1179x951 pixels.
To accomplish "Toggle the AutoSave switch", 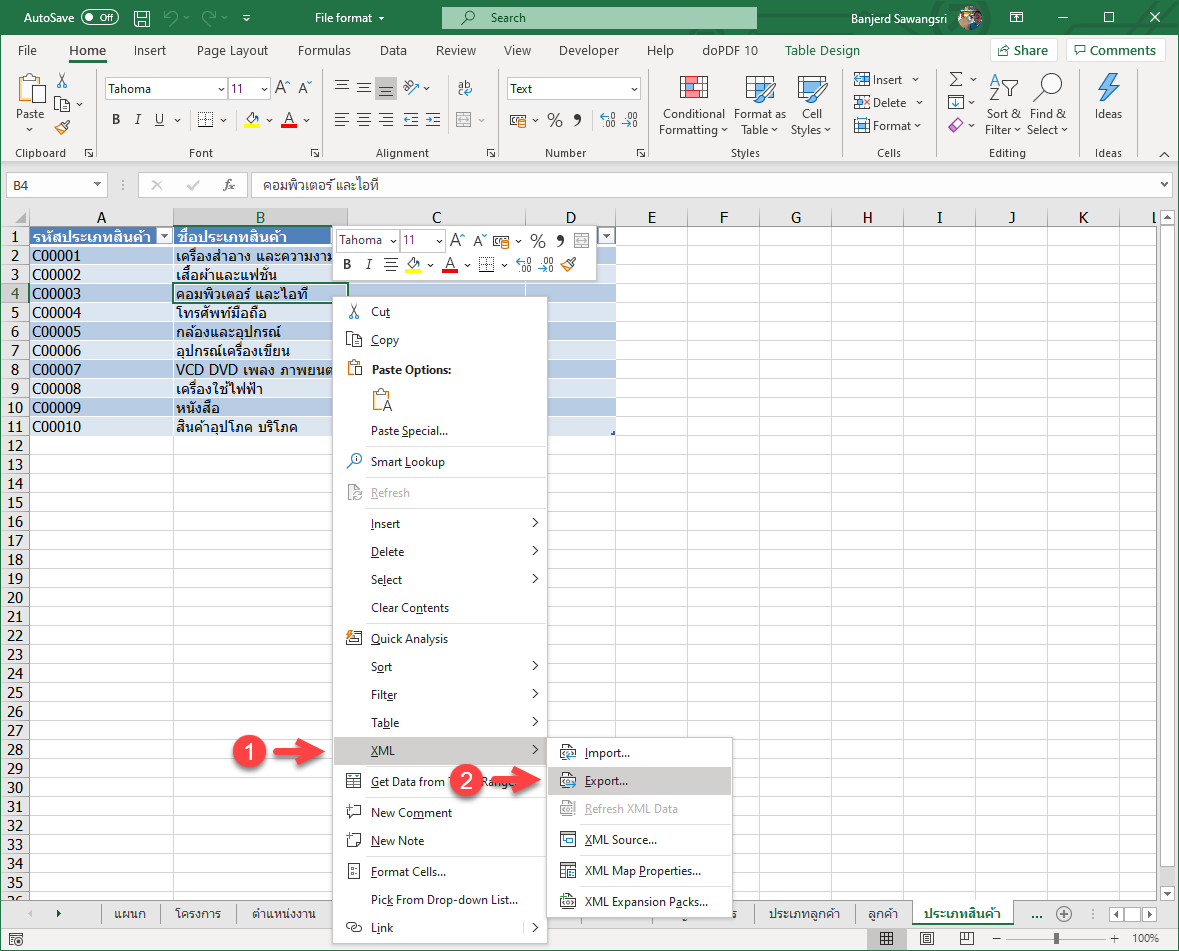I will pos(100,17).
